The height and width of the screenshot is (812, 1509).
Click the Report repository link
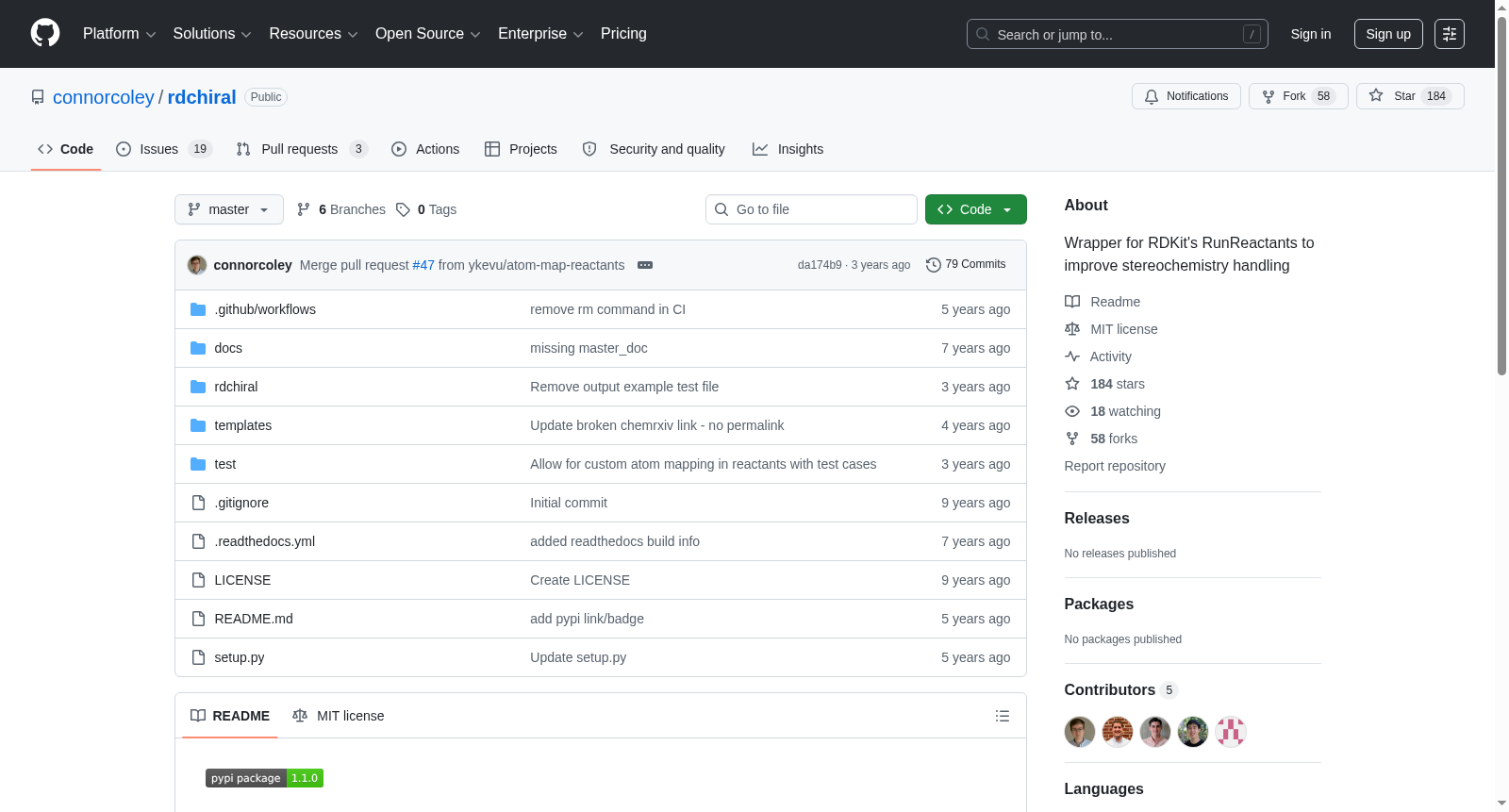[1115, 466]
